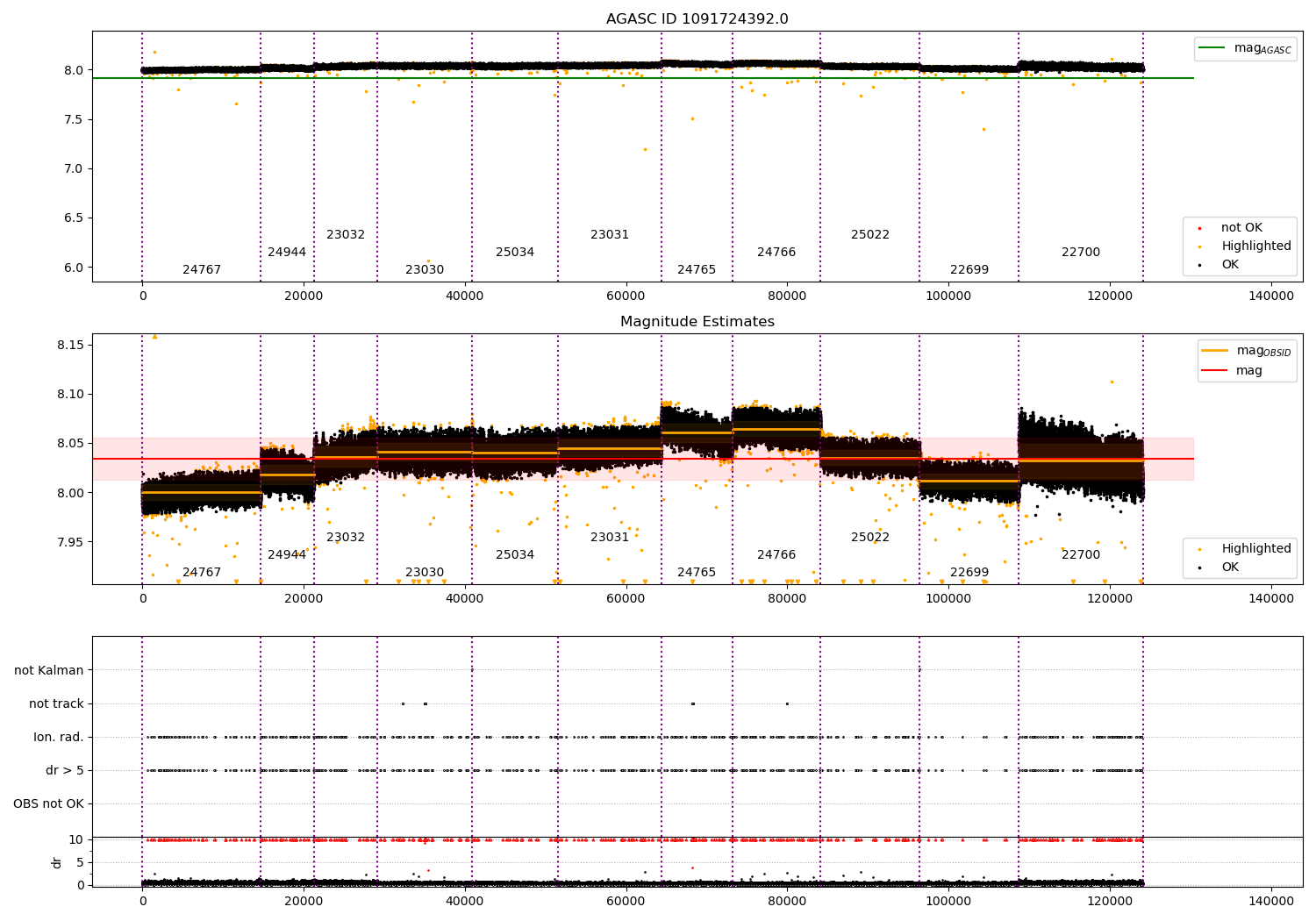The width and height of the screenshot is (1316, 921).
Task: Select obsid label 24944 in the top plot
Action: pyautogui.click(x=287, y=253)
